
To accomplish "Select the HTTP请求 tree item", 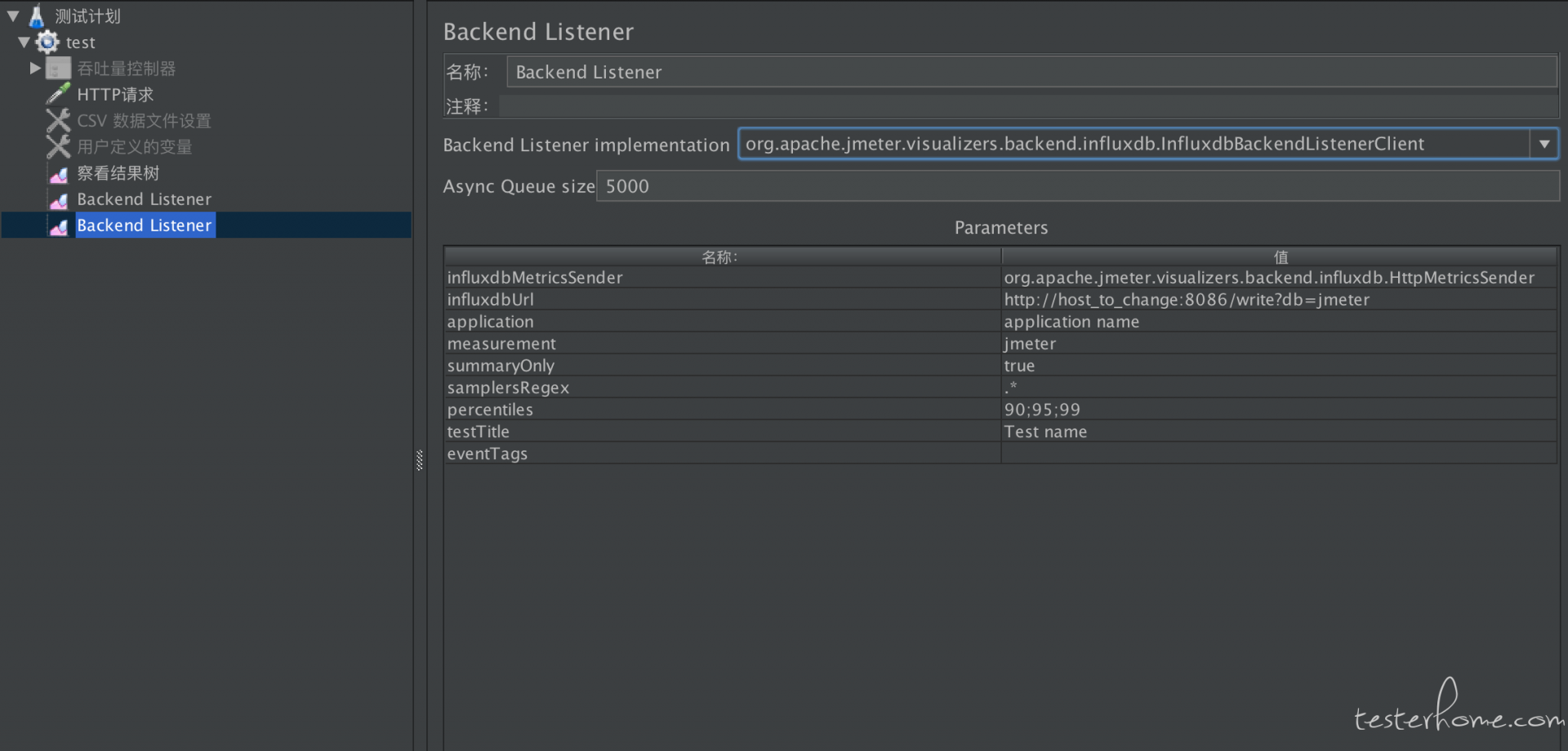I will (115, 95).
